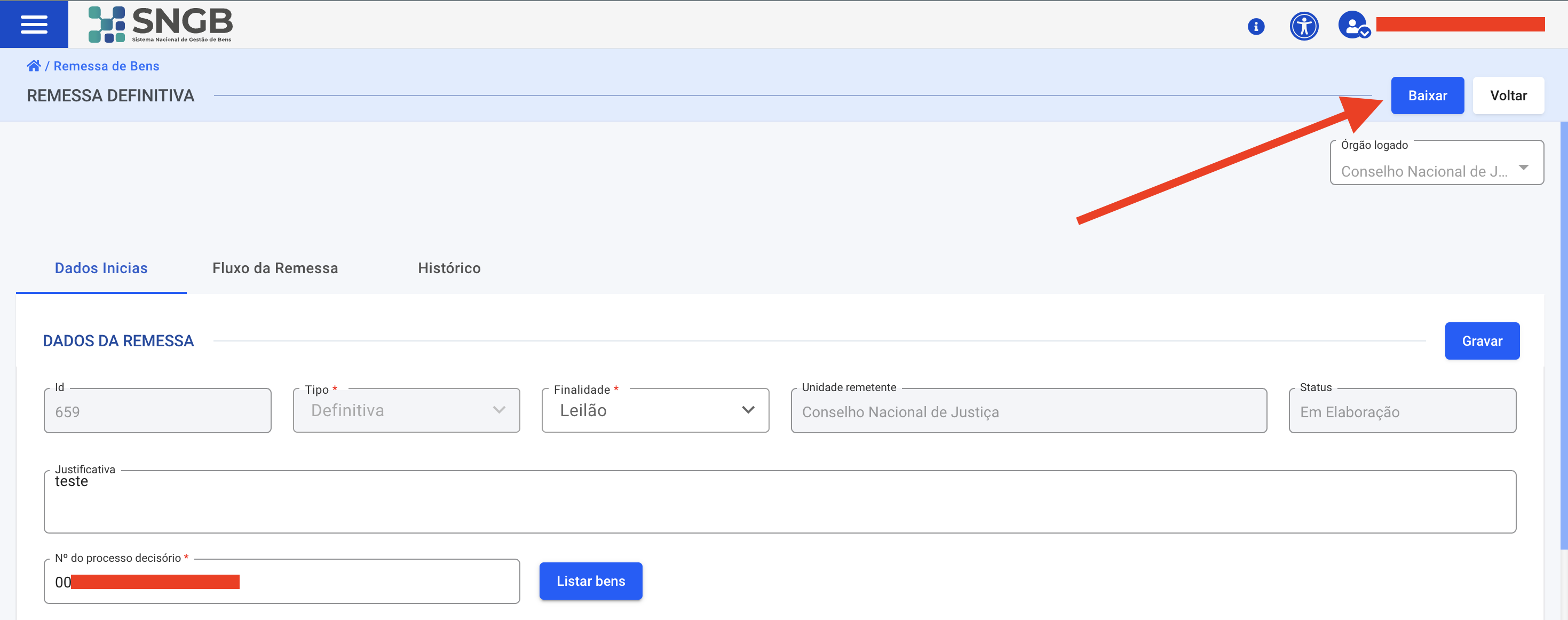This screenshot has height=620, width=1568.
Task: Click the Status field
Action: click(1402, 411)
